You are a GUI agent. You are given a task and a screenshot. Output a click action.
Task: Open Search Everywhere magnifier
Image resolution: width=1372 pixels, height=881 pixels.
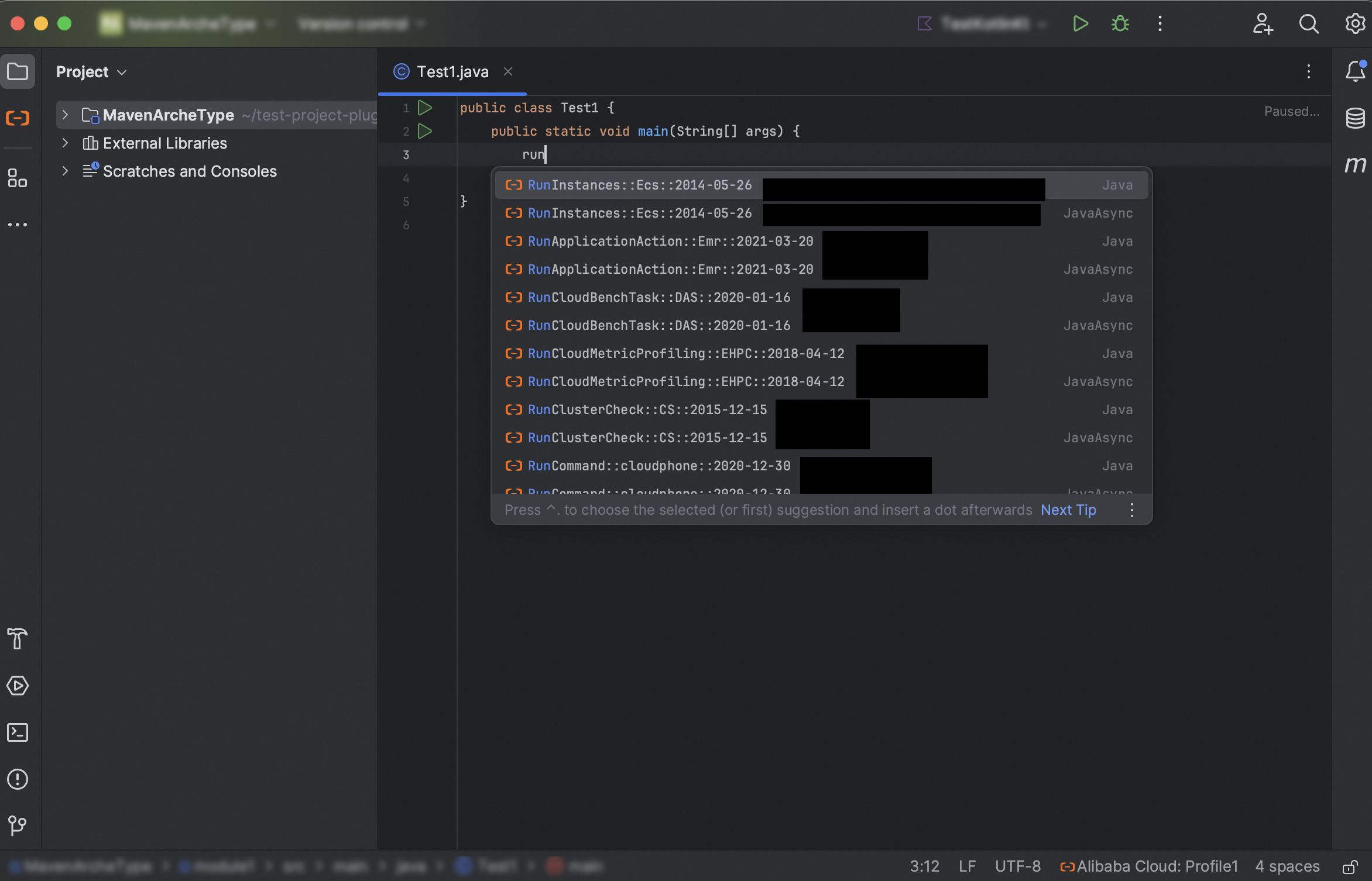click(x=1309, y=23)
